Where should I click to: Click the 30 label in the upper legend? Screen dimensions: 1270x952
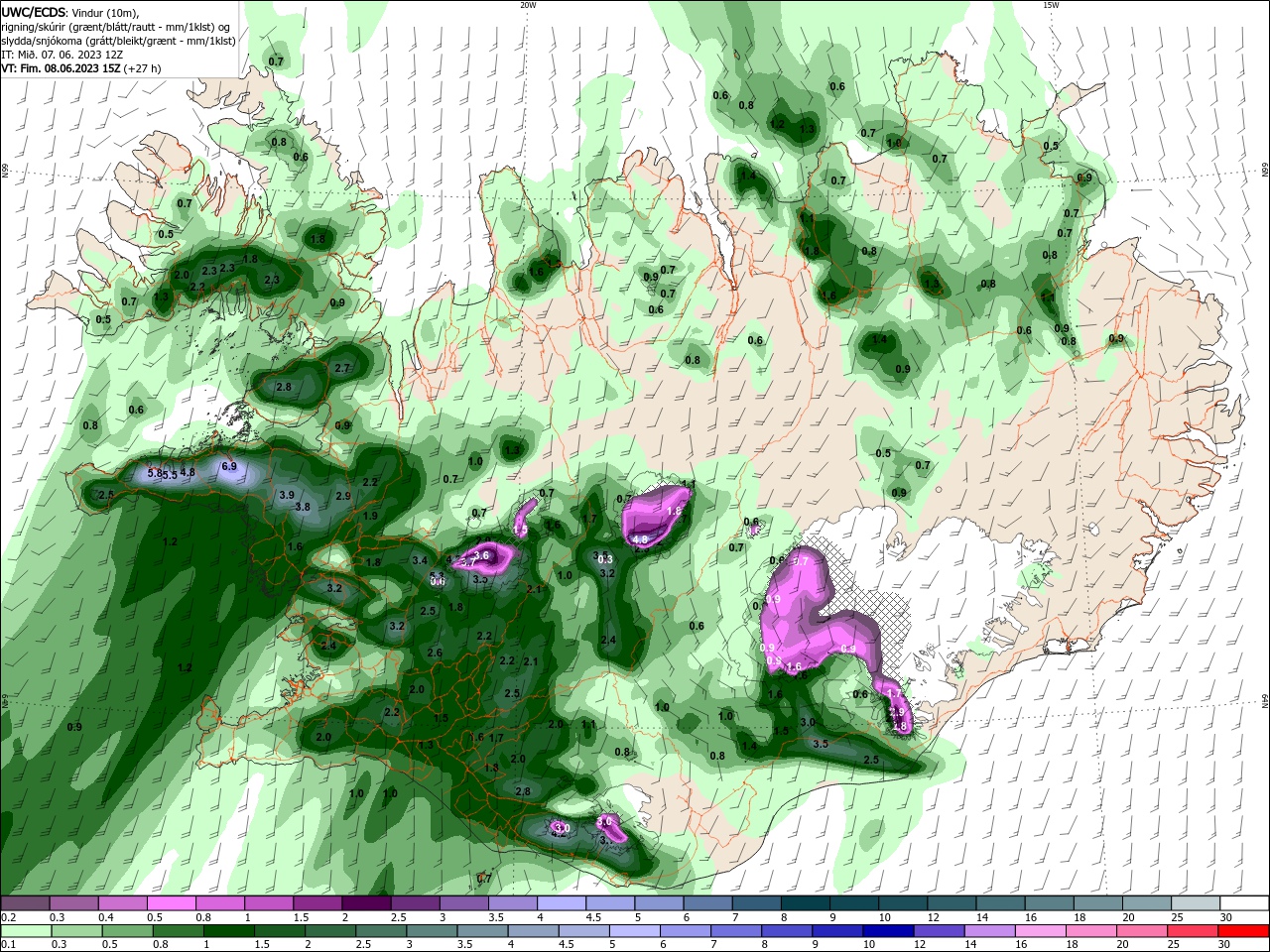(x=1226, y=917)
